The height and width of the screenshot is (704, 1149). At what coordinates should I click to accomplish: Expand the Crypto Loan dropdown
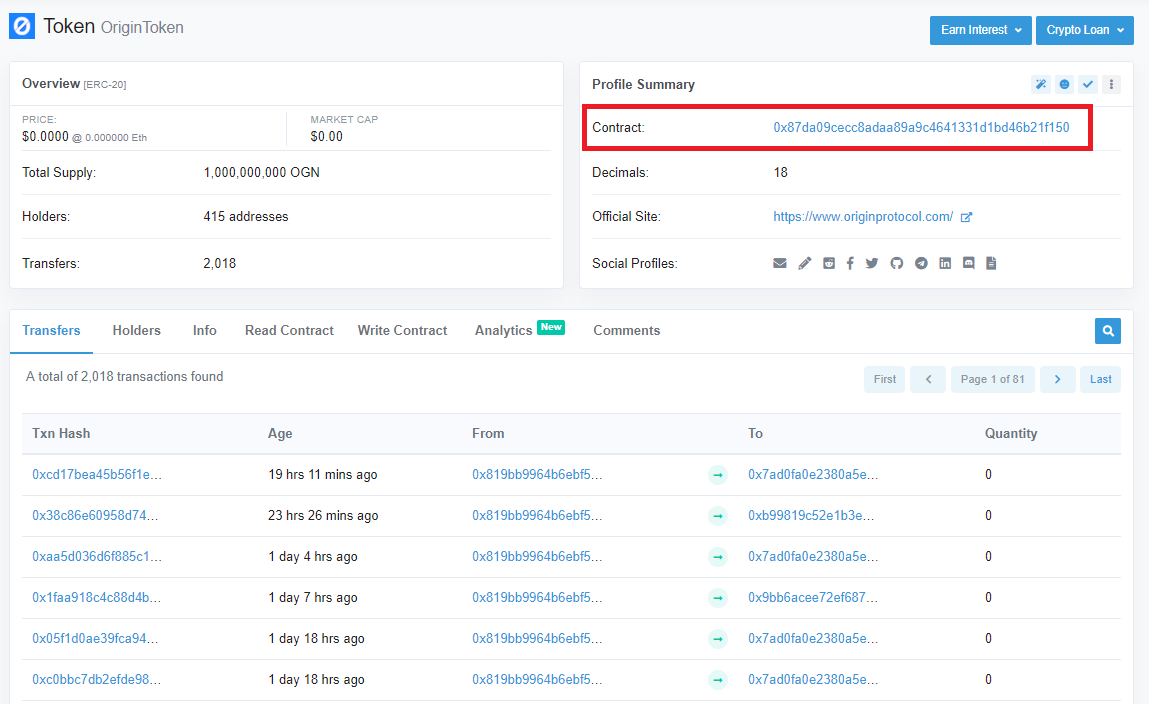pyautogui.click(x=1085, y=30)
